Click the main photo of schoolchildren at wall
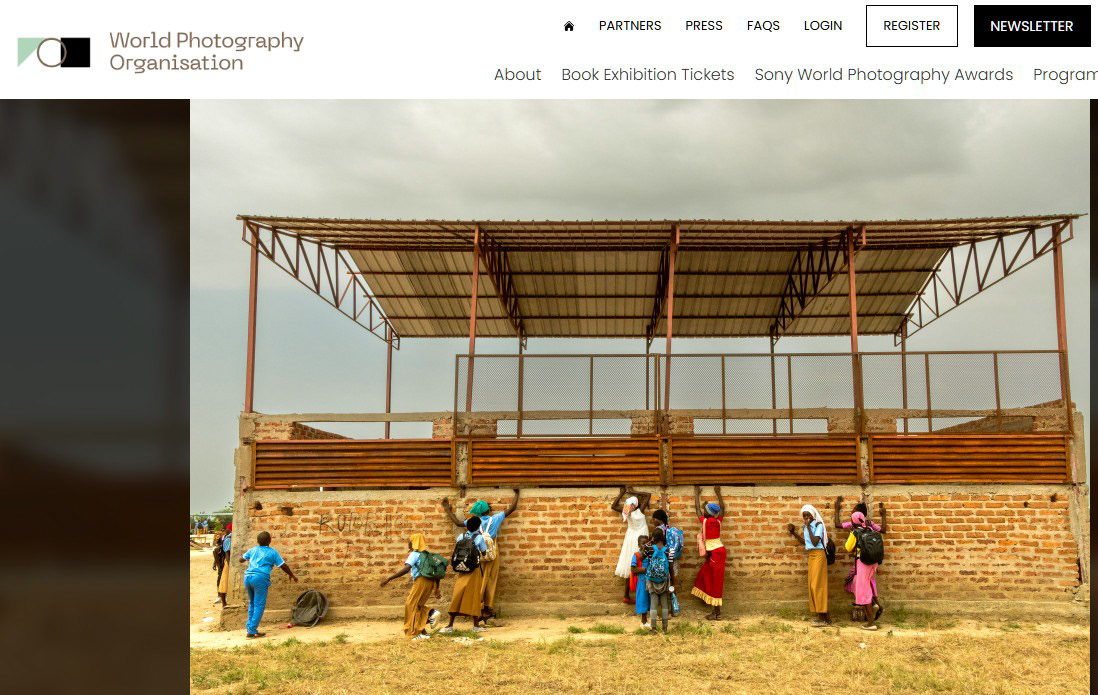The height and width of the screenshot is (695, 1098). coord(639,397)
